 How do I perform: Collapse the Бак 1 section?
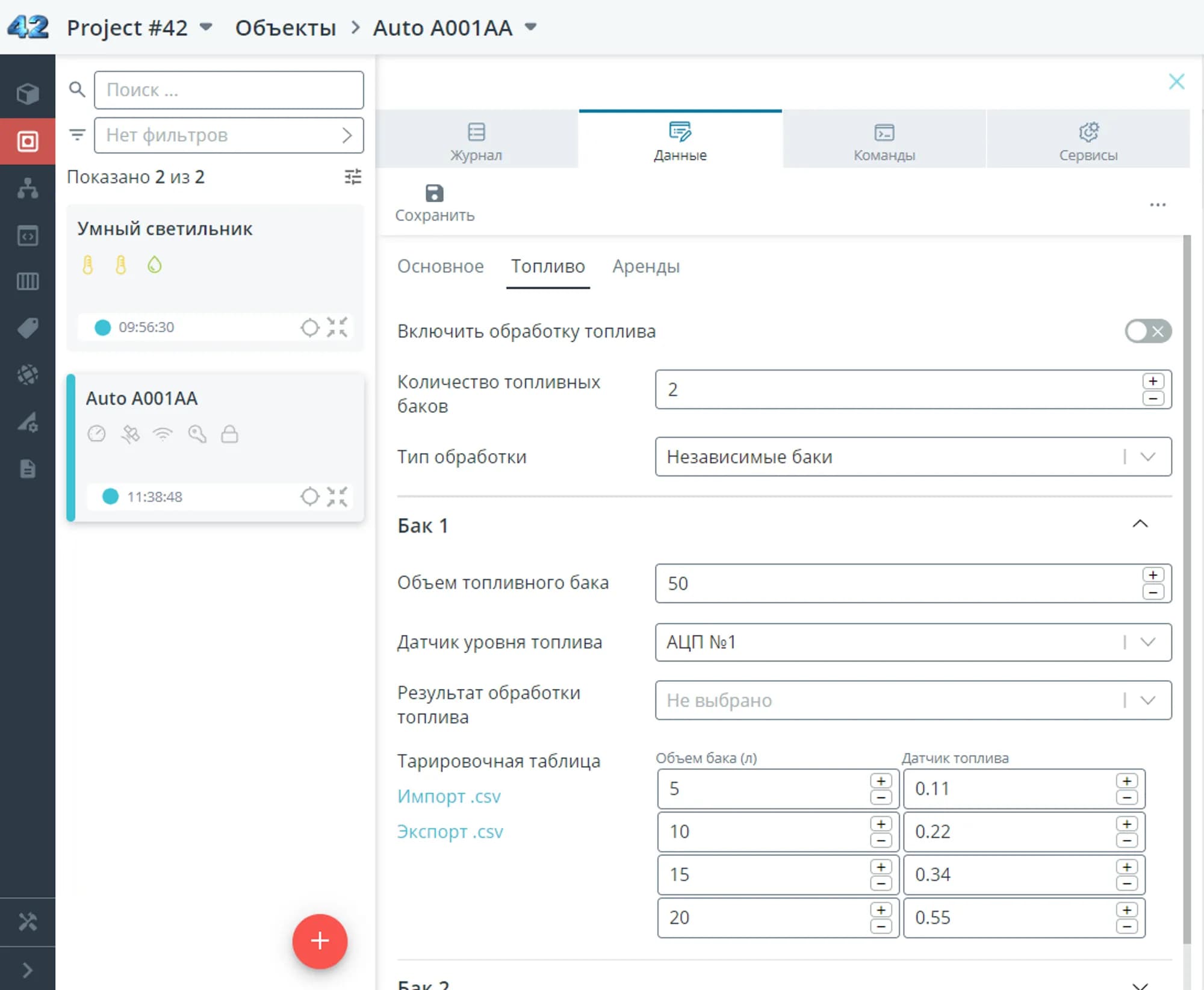[x=1140, y=524]
